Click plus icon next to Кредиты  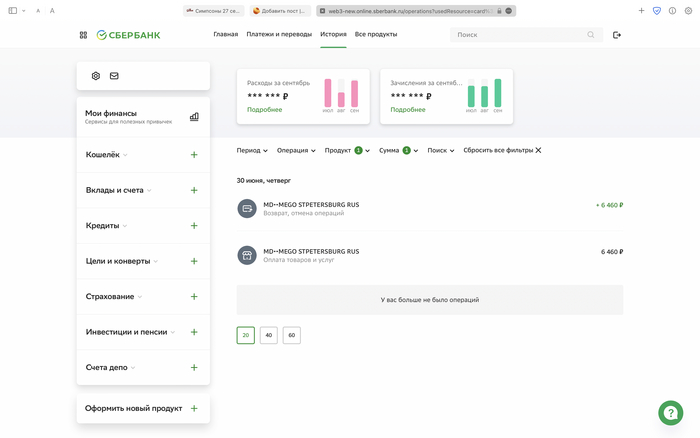click(194, 226)
